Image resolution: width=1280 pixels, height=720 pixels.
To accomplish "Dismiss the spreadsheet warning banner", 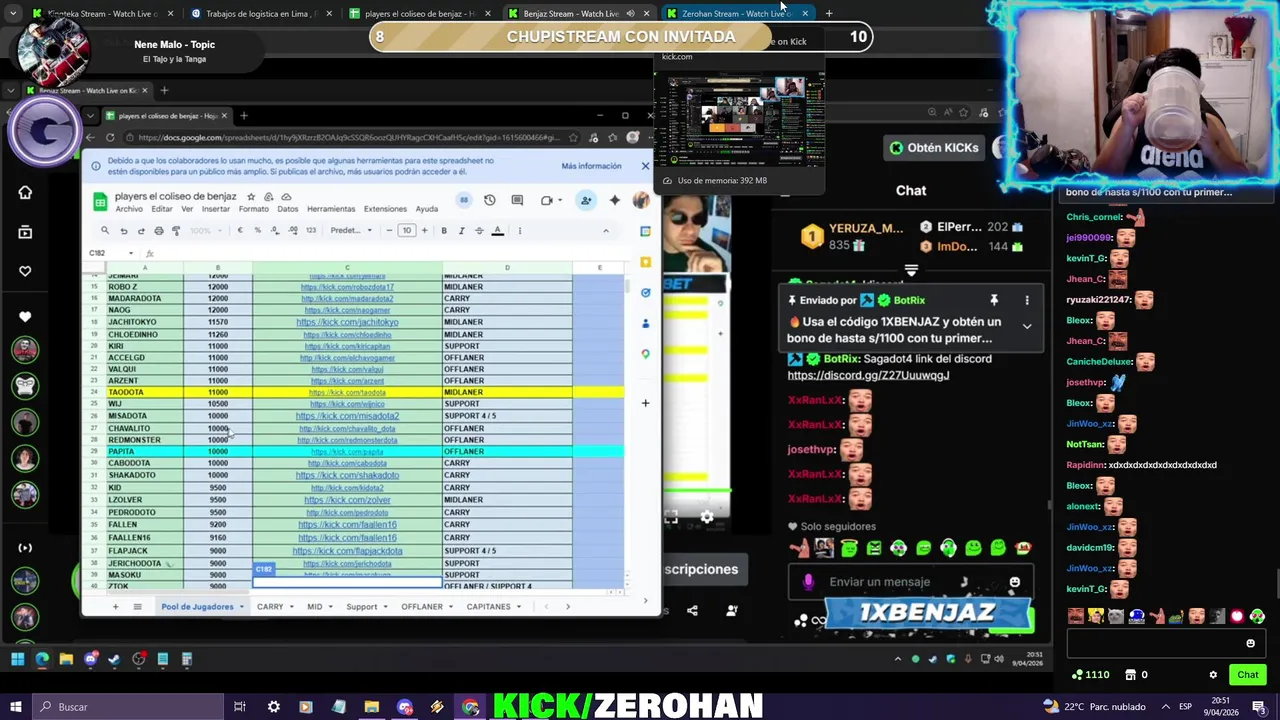I will click(645, 166).
